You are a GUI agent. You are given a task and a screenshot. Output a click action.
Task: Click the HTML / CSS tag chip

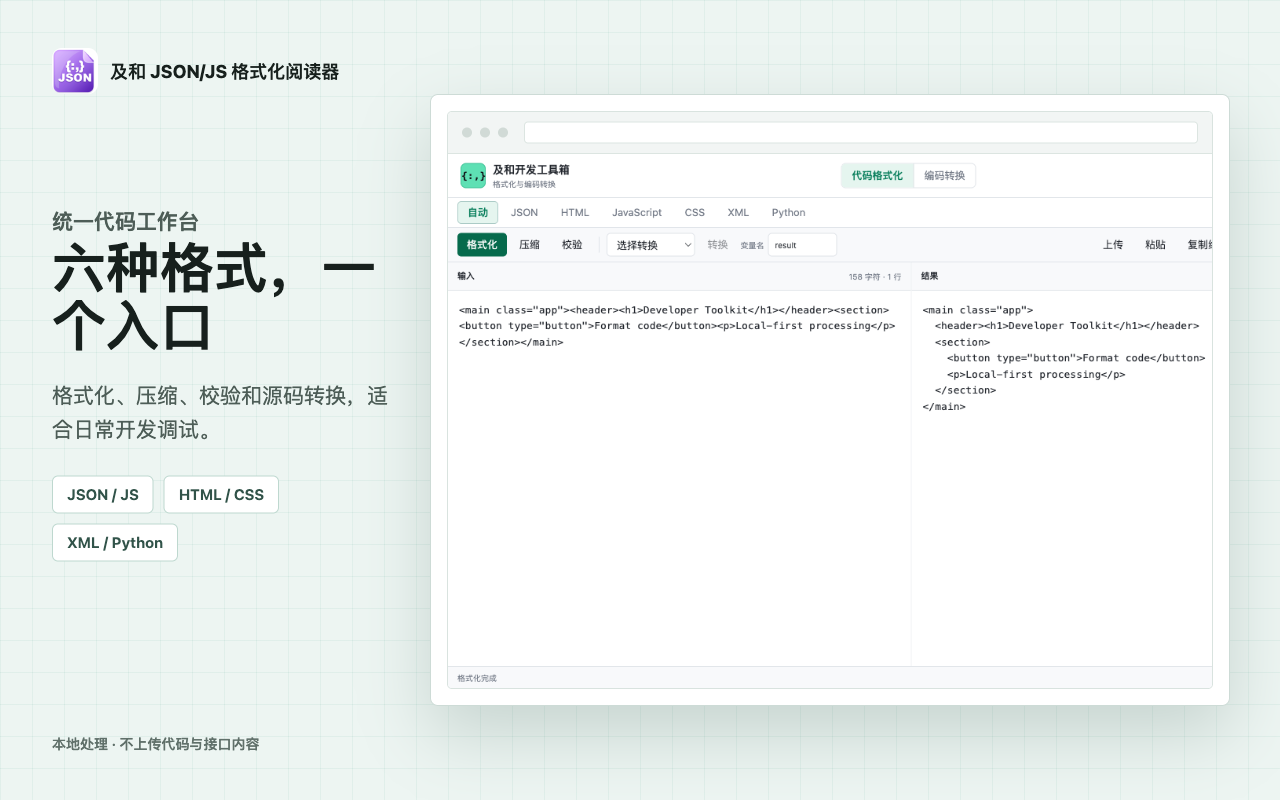click(x=221, y=495)
